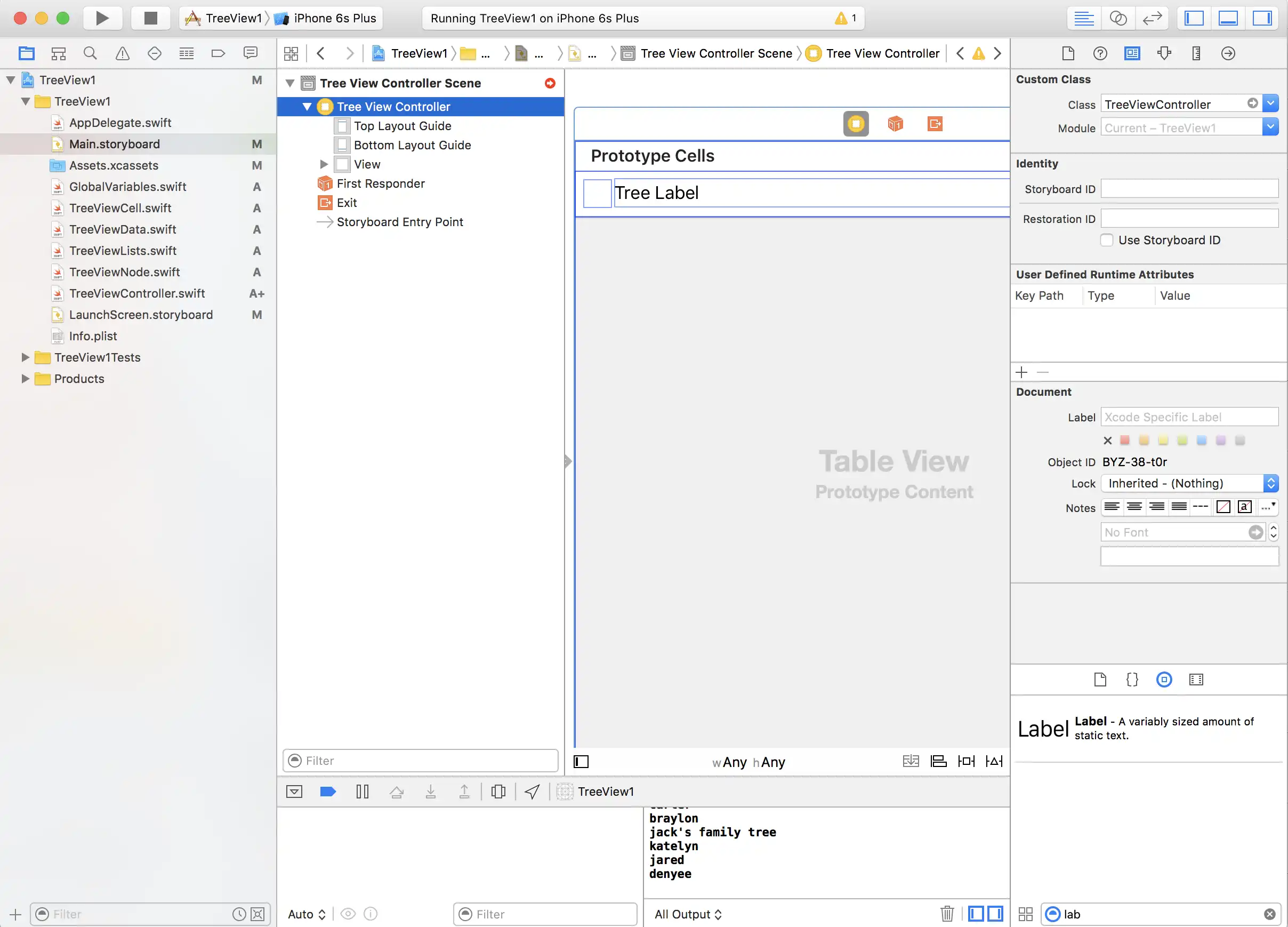Screen dimensions: 1288x927
Task: Click the Pin constraints icon
Action: [x=966, y=761]
